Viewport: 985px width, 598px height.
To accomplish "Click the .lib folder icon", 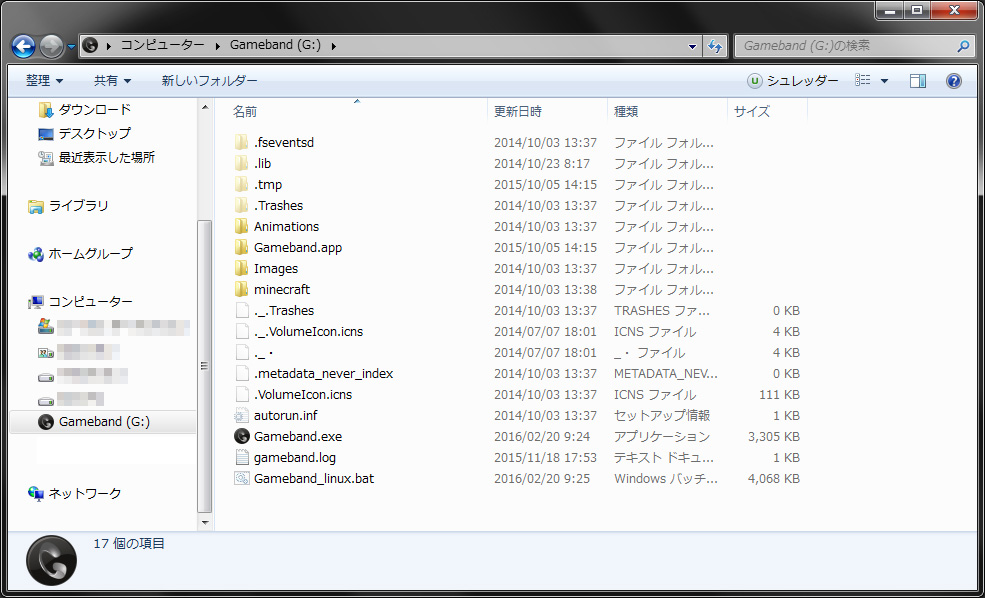I will click(241, 163).
